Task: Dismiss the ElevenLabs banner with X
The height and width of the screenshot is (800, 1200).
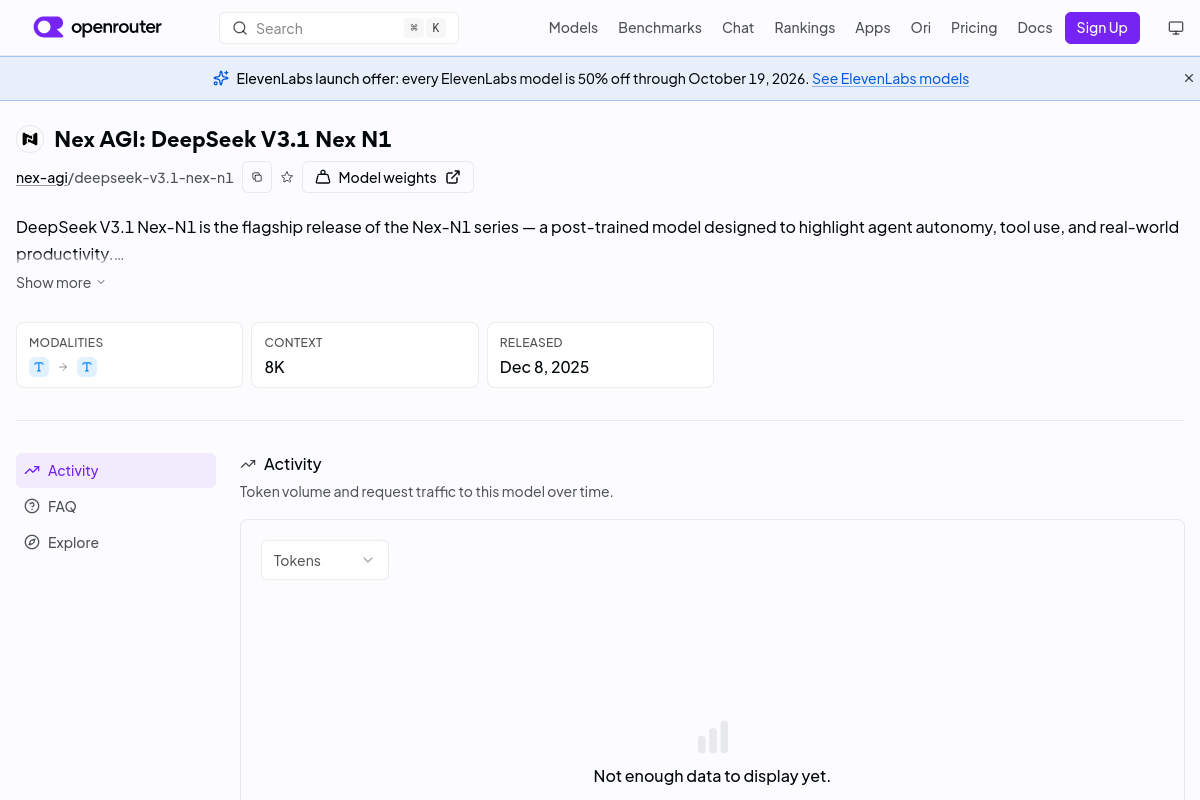Action: [1189, 78]
